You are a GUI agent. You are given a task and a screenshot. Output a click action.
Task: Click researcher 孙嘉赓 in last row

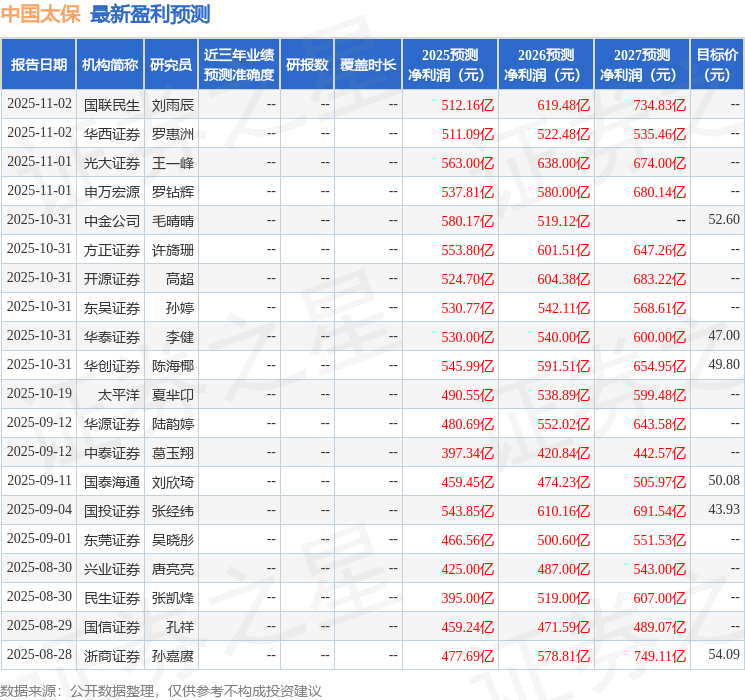[x=172, y=656]
